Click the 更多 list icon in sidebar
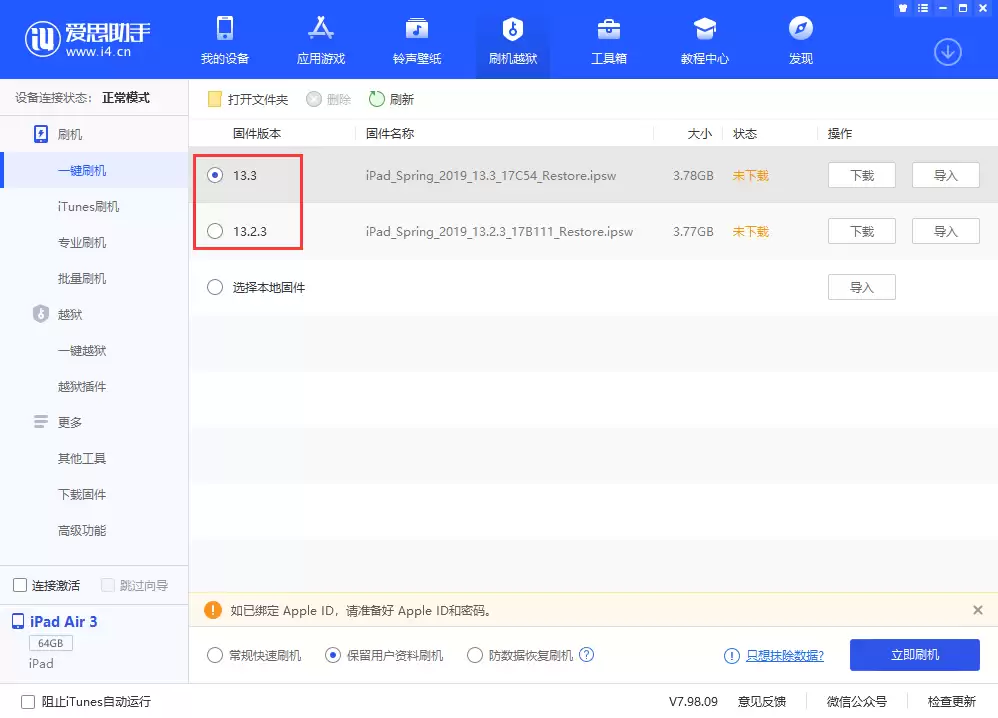The image size is (998, 718). click(41, 421)
